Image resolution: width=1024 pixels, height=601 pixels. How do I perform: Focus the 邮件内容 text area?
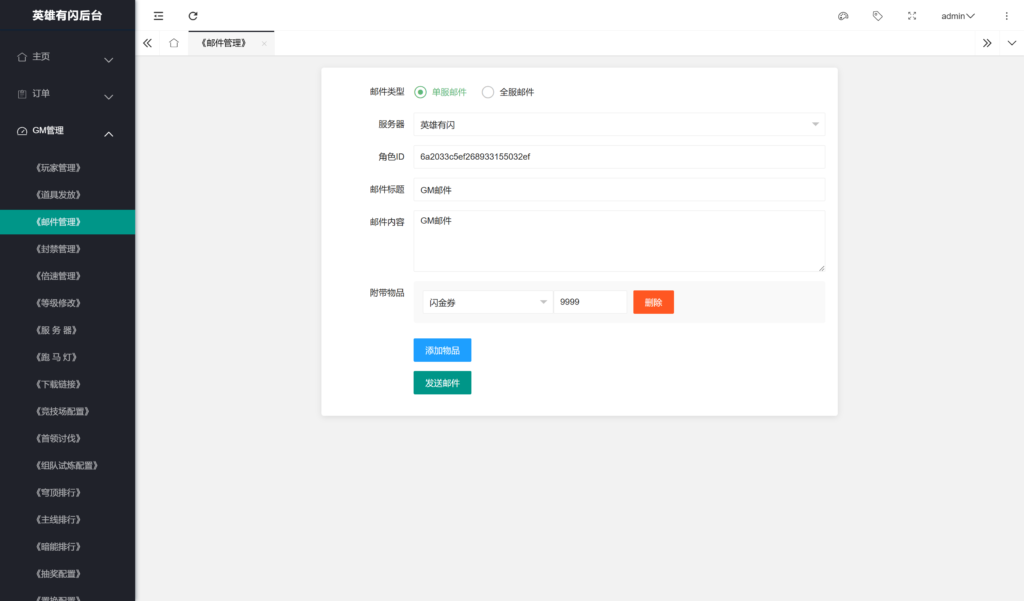pos(619,241)
